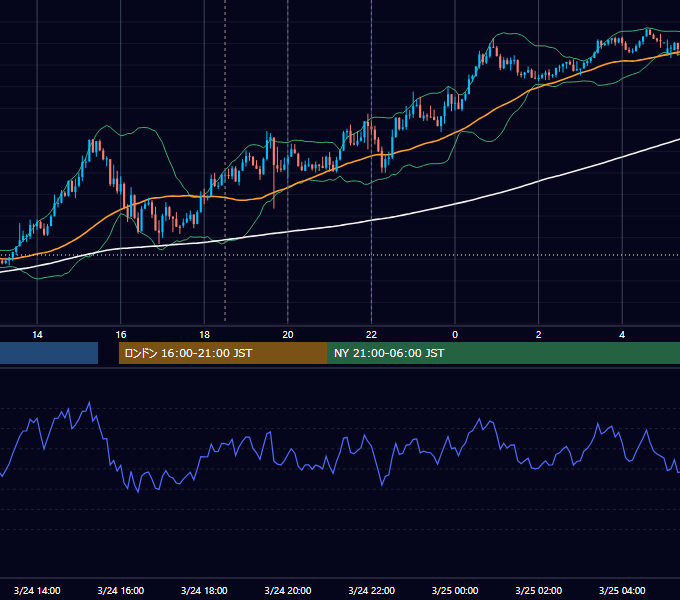680x600 pixels.
Task: Click the hour label 14 on time axis
Action: point(37,335)
